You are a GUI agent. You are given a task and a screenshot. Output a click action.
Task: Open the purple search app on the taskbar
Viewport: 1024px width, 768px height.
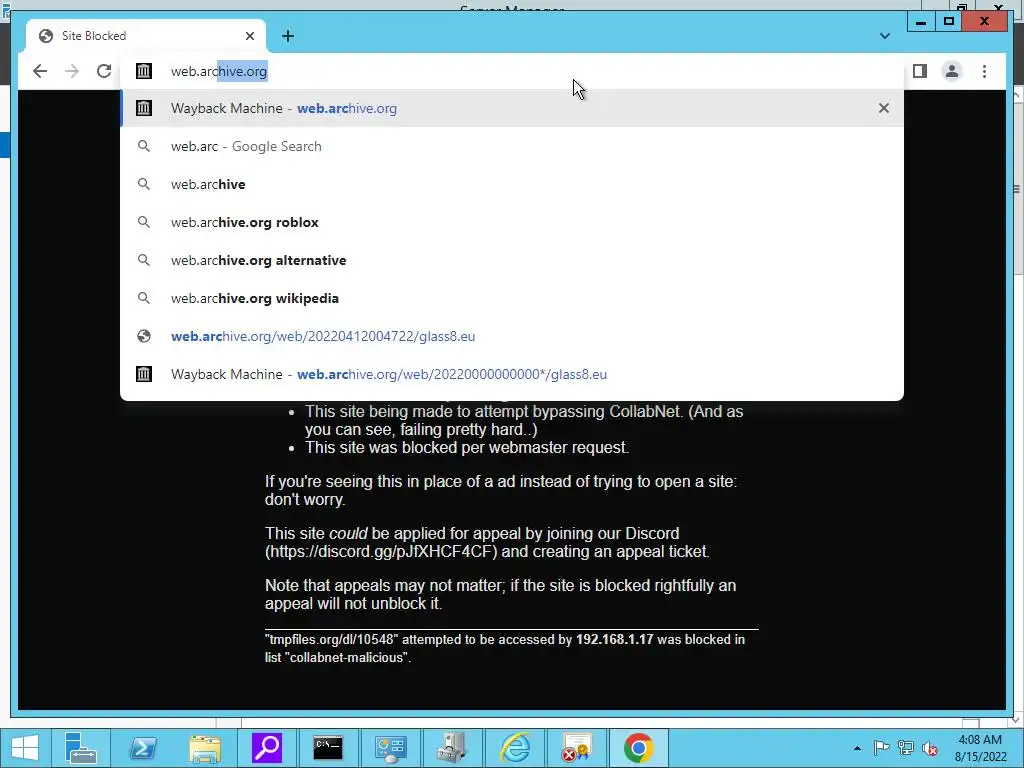[x=266, y=748]
